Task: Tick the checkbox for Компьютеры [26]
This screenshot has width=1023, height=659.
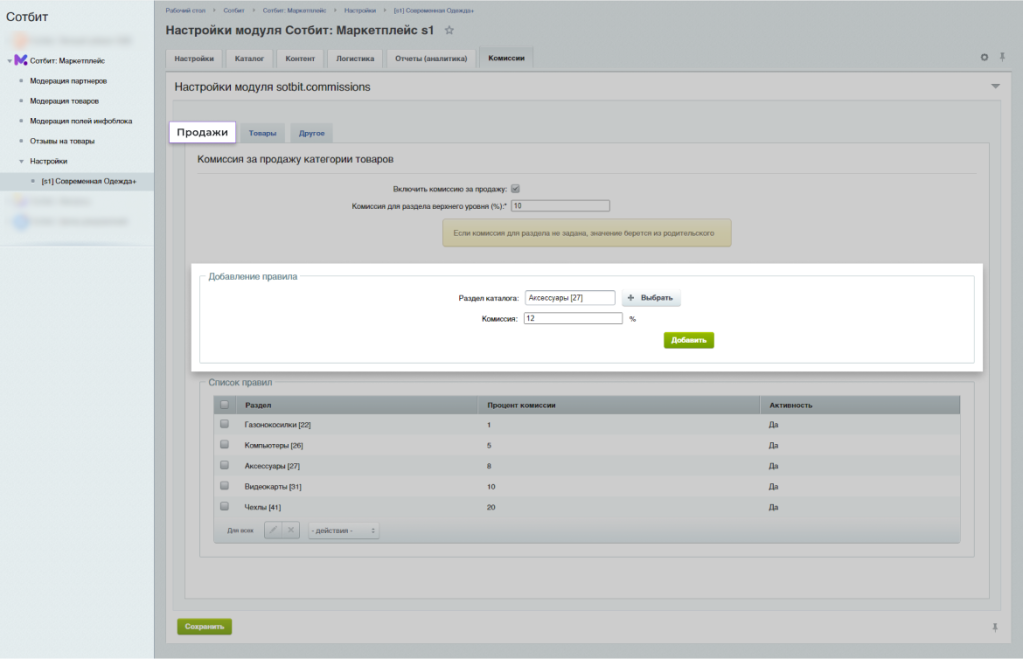Action: pyautogui.click(x=224, y=444)
